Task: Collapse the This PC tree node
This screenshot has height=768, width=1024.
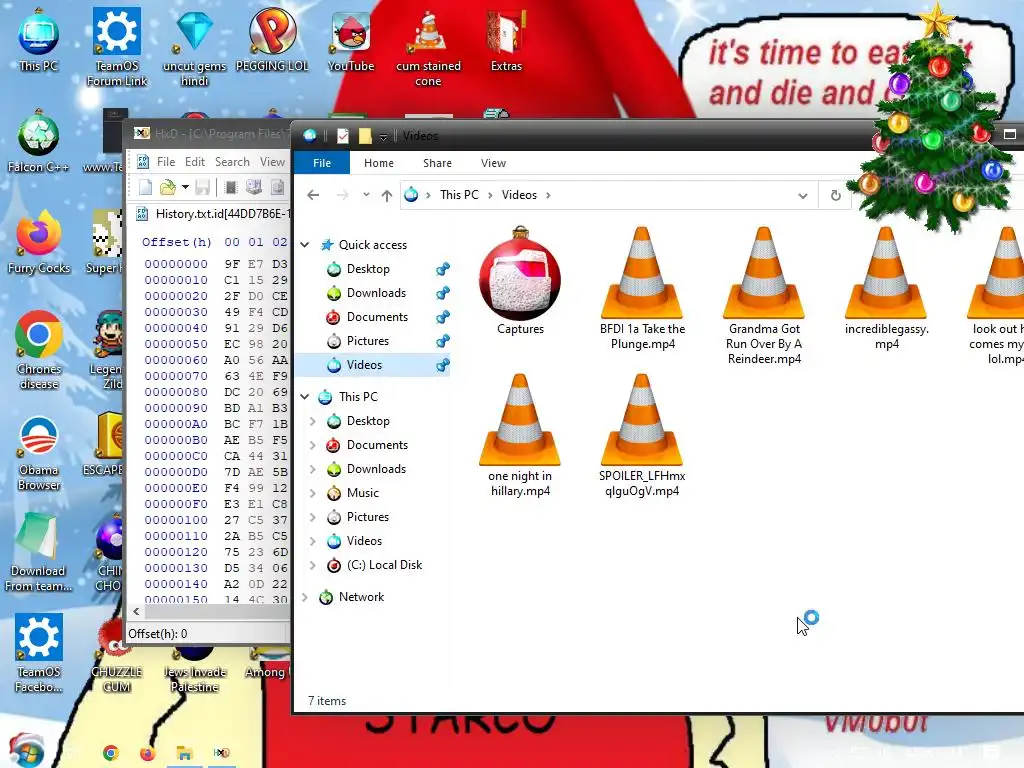Action: [x=305, y=396]
